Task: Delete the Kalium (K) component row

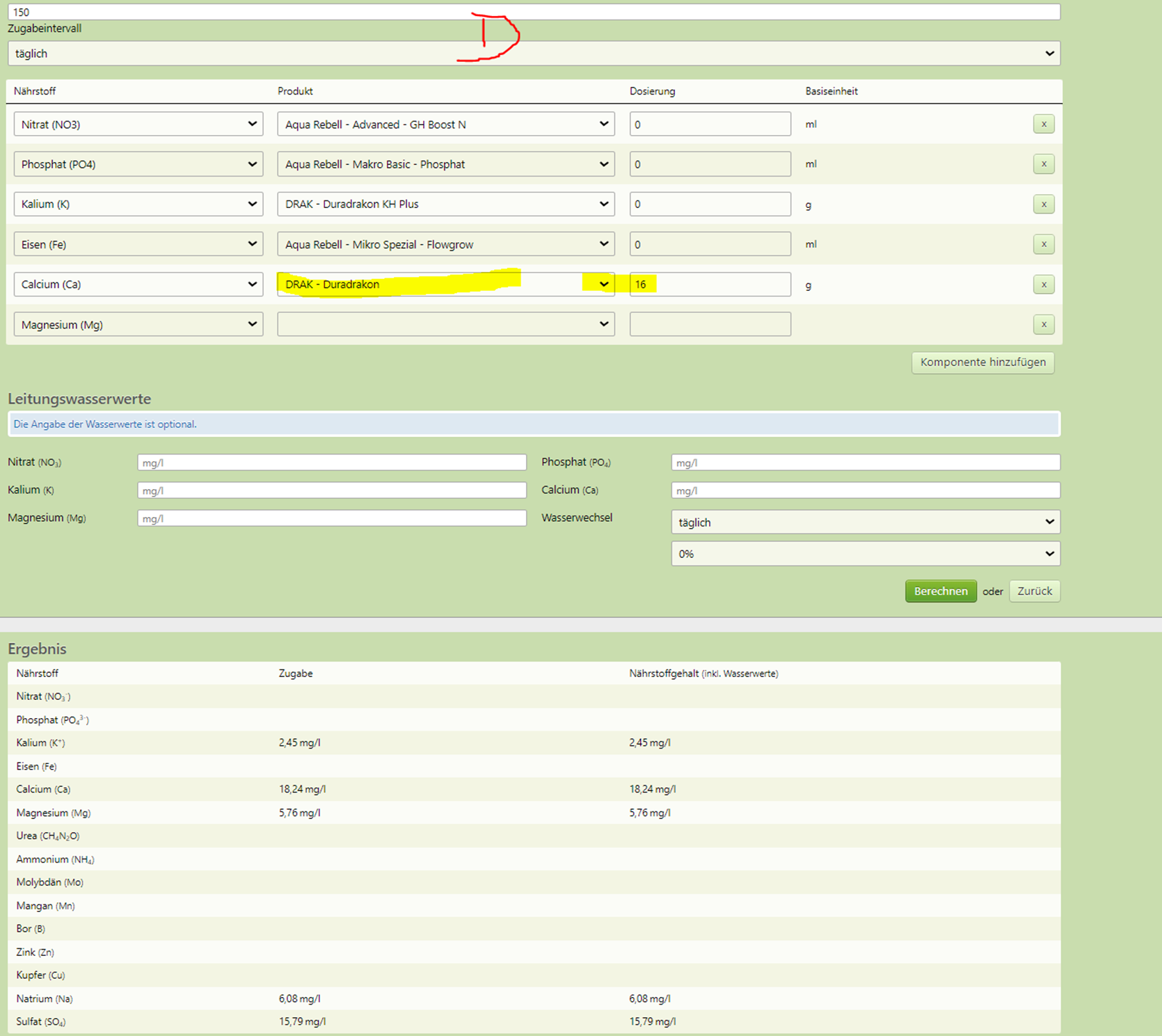Action: pyautogui.click(x=1044, y=205)
